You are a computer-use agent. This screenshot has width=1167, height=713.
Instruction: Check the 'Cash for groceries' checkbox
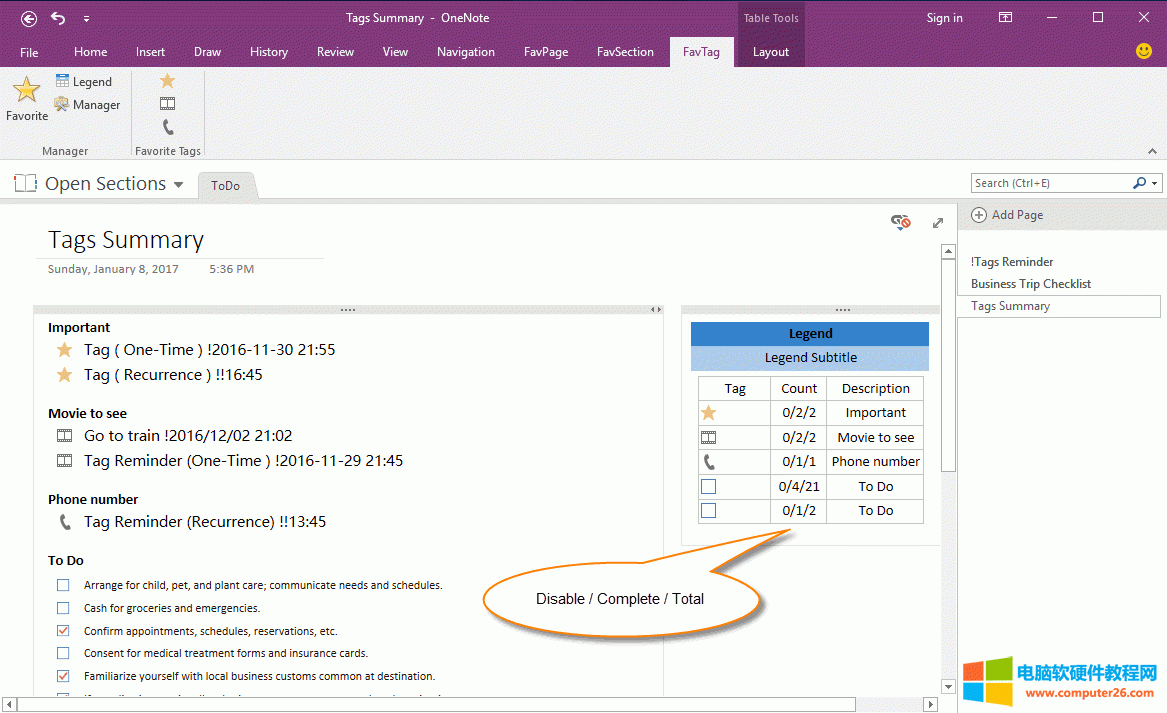(64, 608)
